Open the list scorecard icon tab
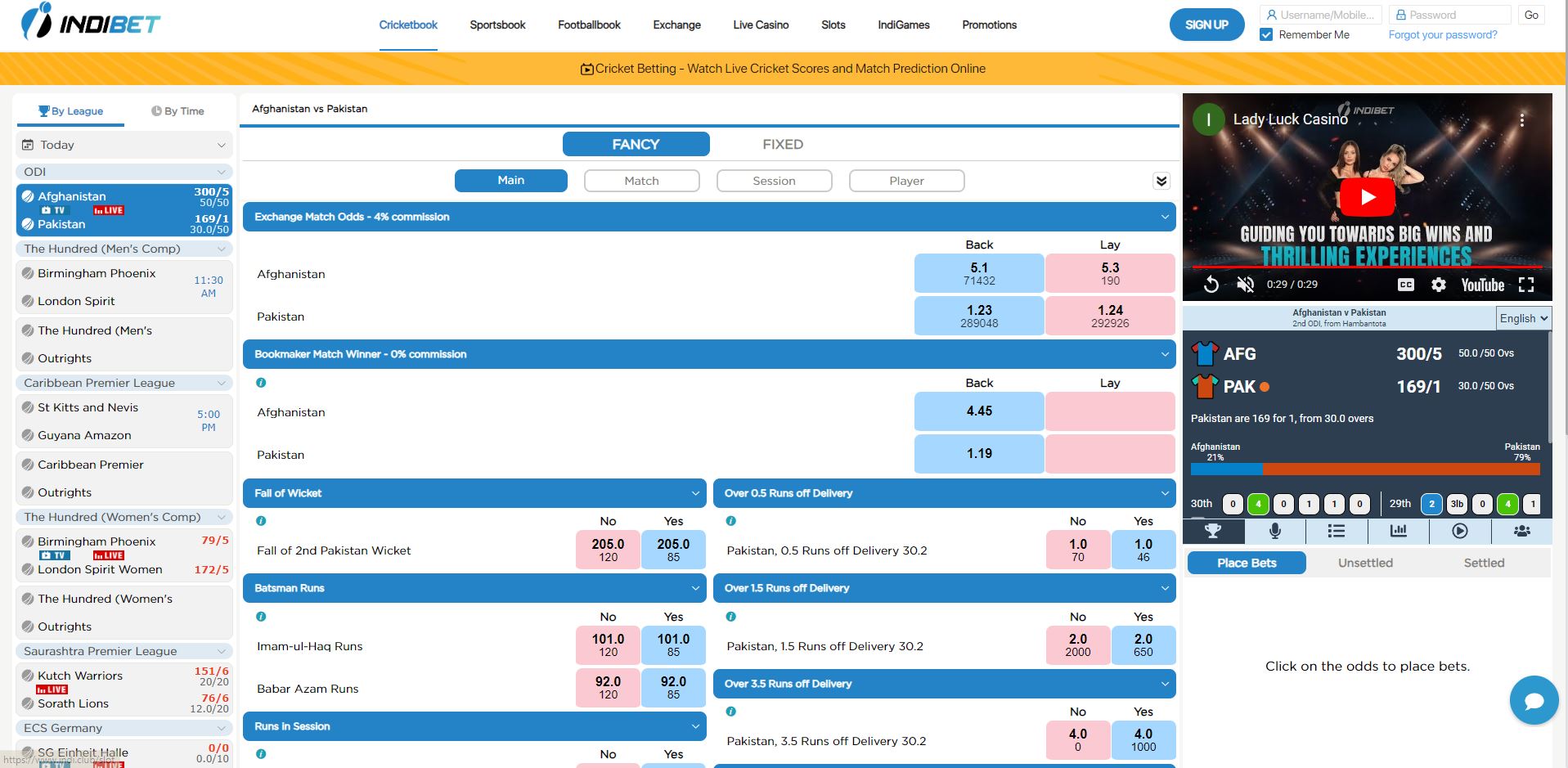1568x768 pixels. pos(1337,532)
